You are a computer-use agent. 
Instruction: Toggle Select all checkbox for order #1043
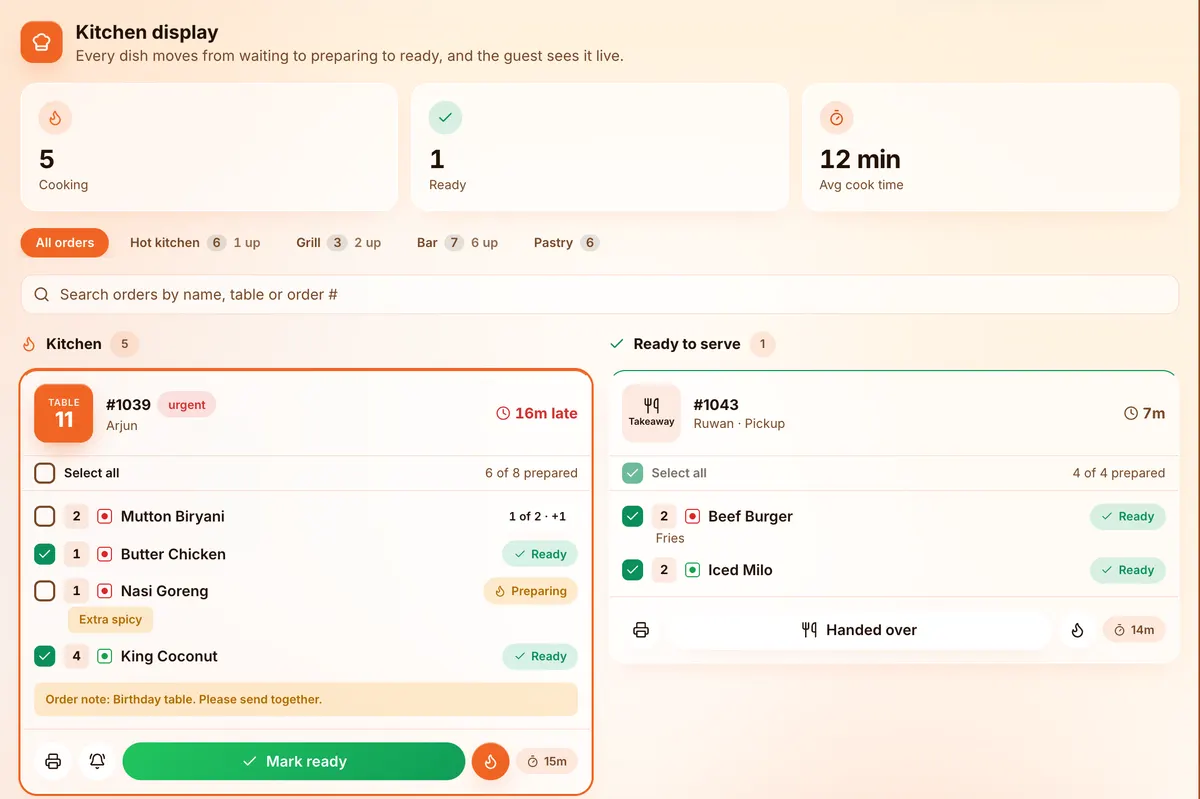(x=632, y=473)
